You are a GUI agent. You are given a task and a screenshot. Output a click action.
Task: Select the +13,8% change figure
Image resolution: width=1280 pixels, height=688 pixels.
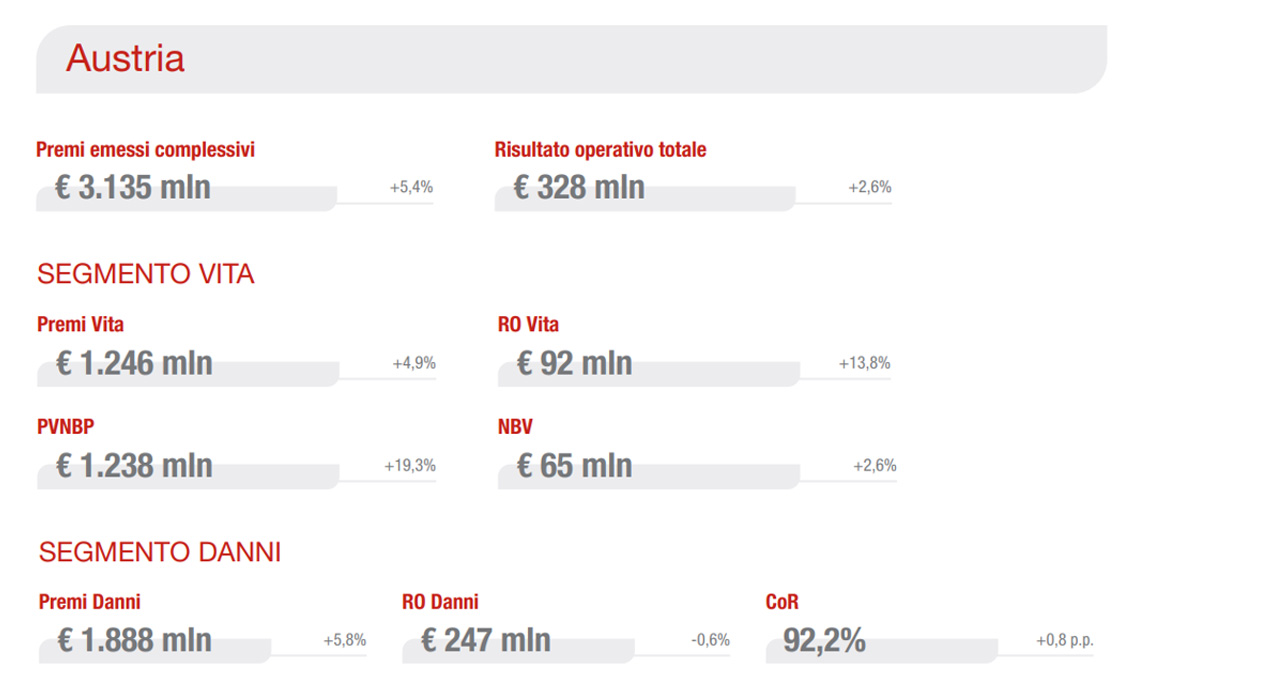pyautogui.click(x=864, y=363)
